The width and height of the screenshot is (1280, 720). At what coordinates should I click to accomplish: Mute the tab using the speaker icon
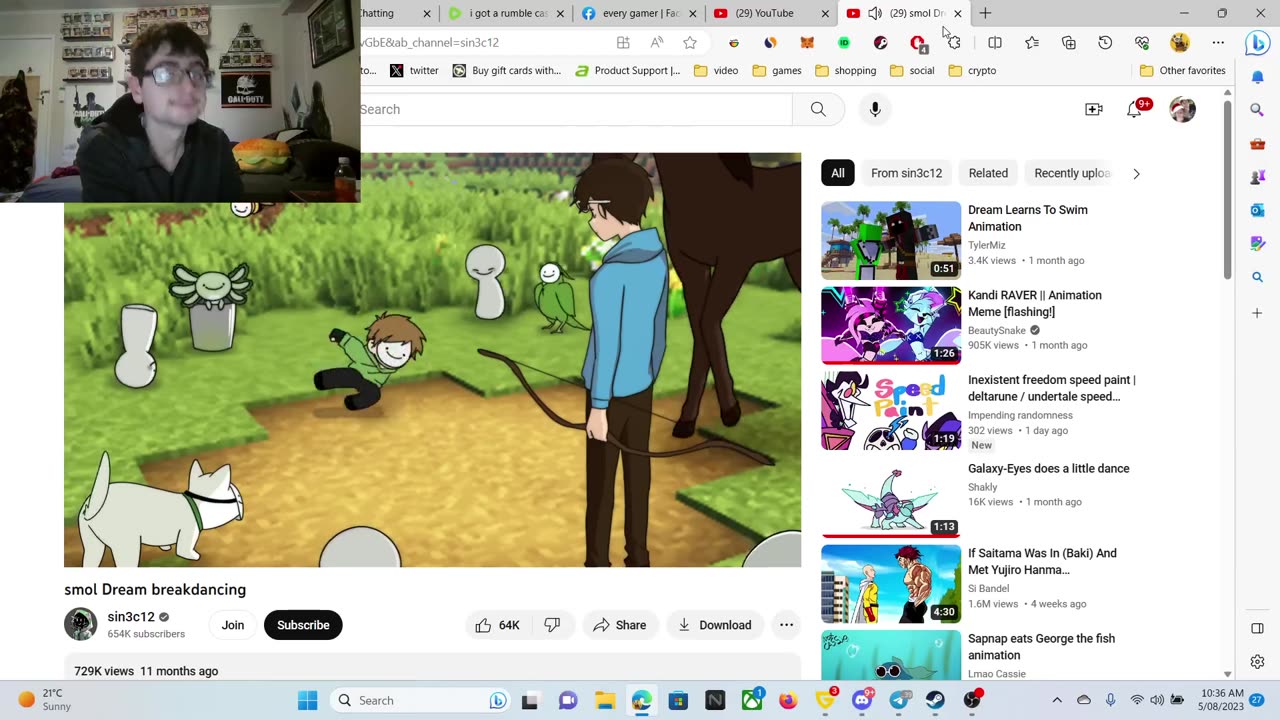click(x=875, y=13)
